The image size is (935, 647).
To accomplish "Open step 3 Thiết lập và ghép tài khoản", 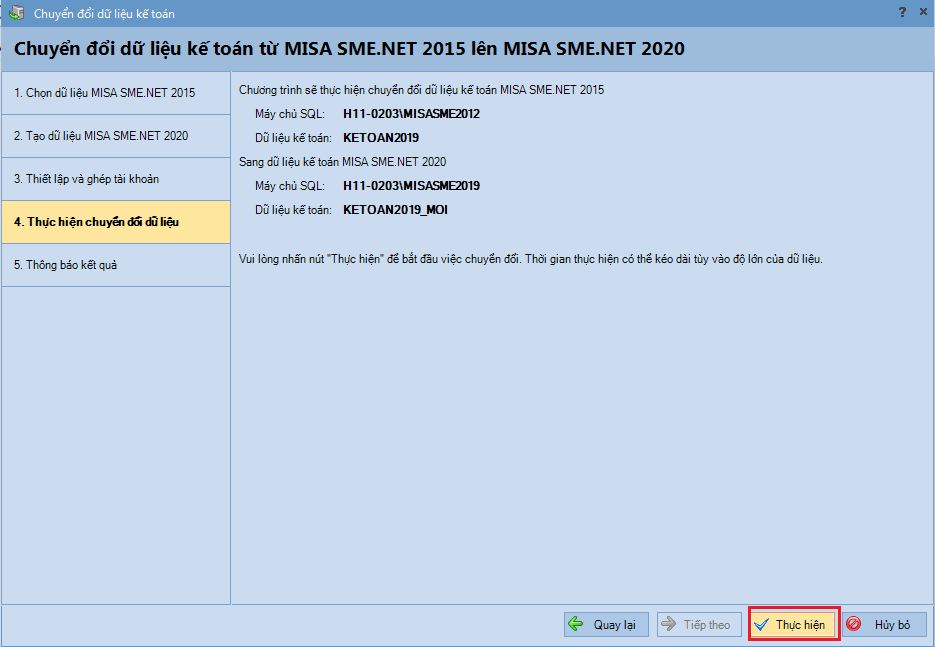I will coord(116,179).
